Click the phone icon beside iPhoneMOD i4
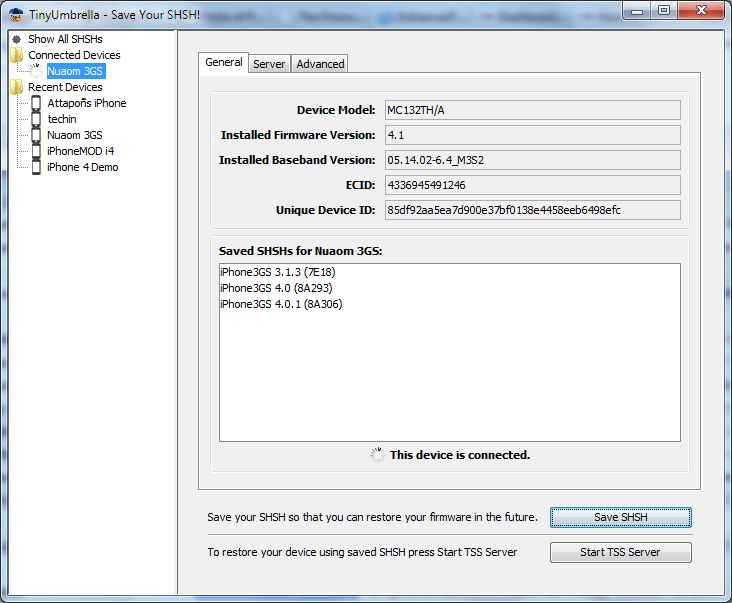732x603 pixels. [x=36, y=151]
